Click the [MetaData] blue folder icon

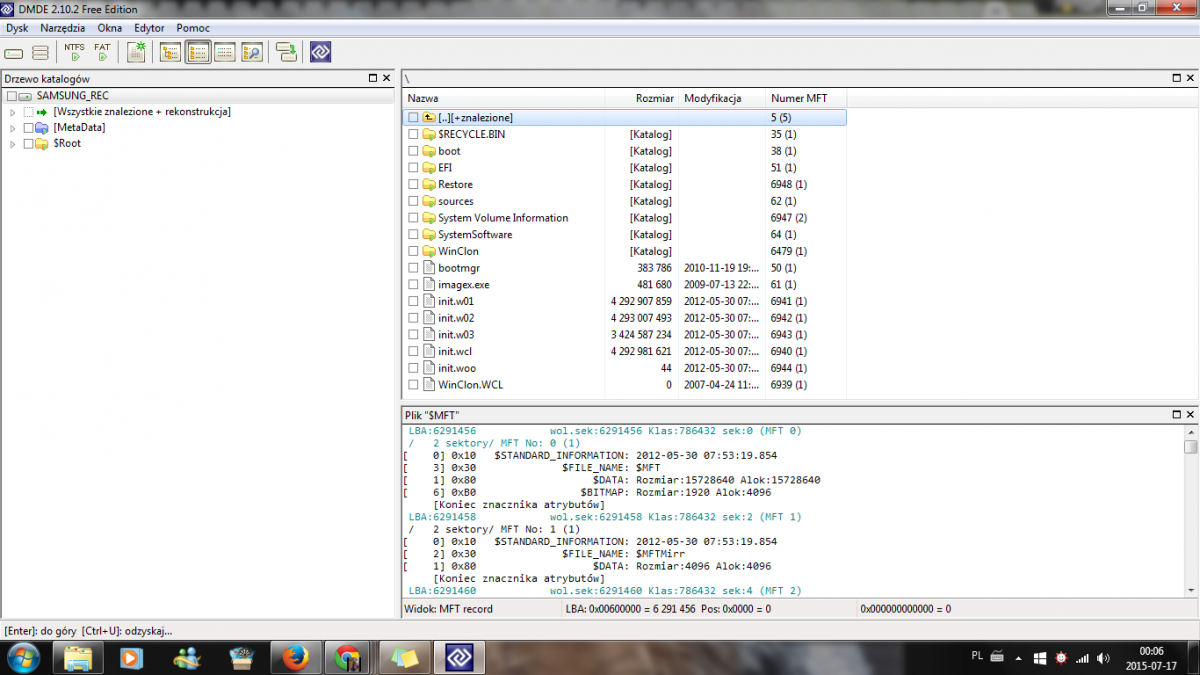pyautogui.click(x=42, y=128)
